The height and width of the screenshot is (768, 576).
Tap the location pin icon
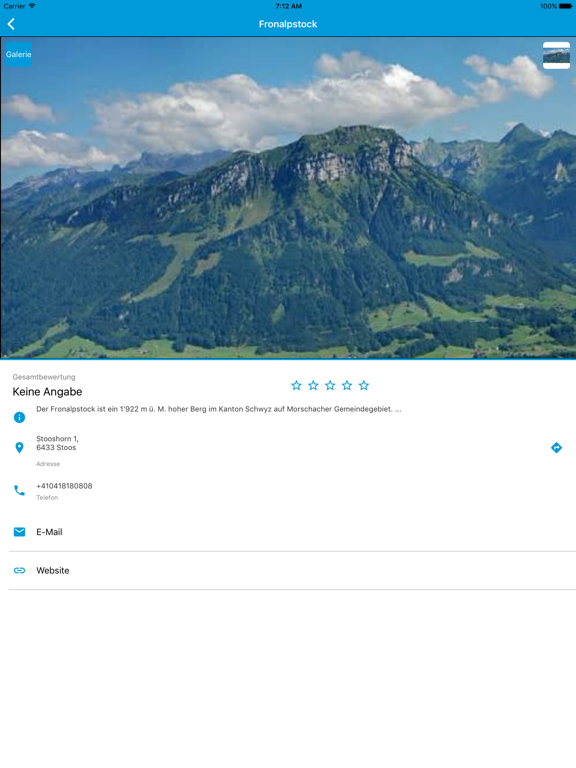[x=19, y=448]
